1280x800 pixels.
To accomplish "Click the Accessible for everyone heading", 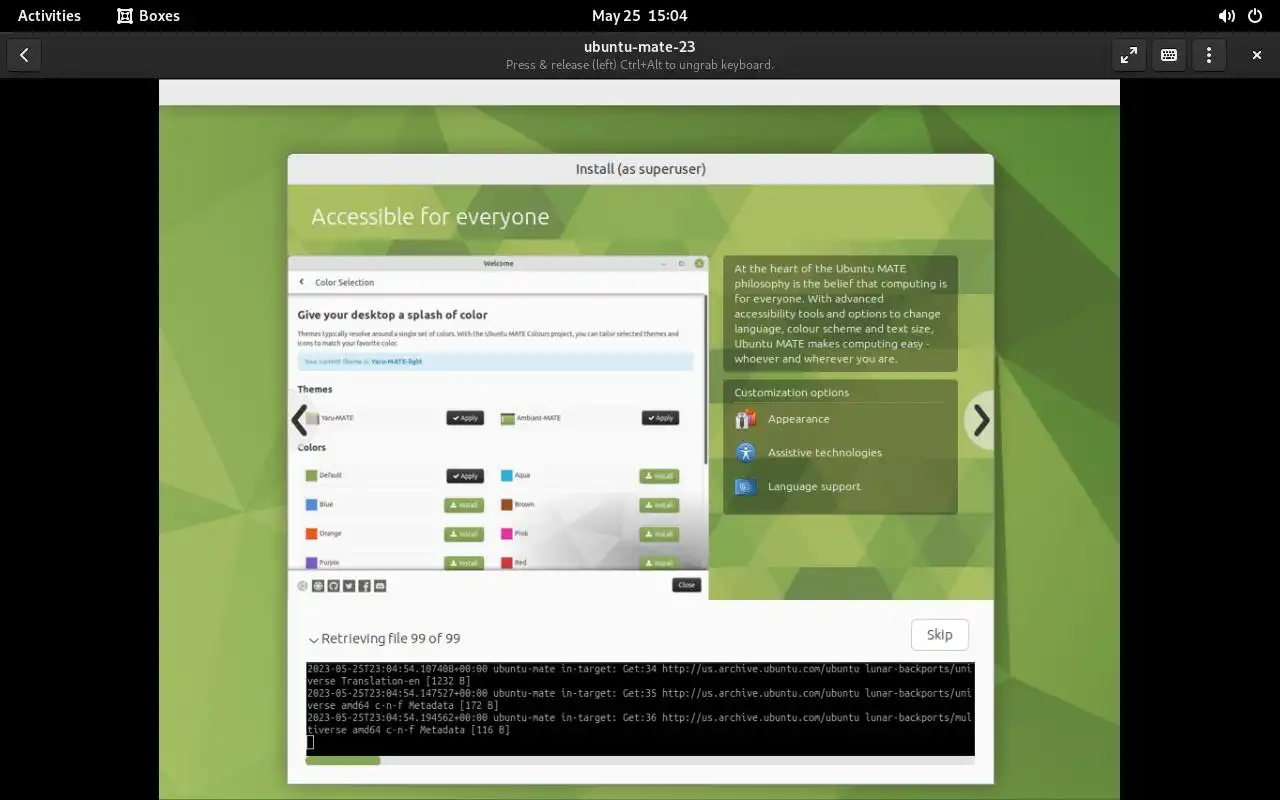I will pyautogui.click(x=430, y=217).
